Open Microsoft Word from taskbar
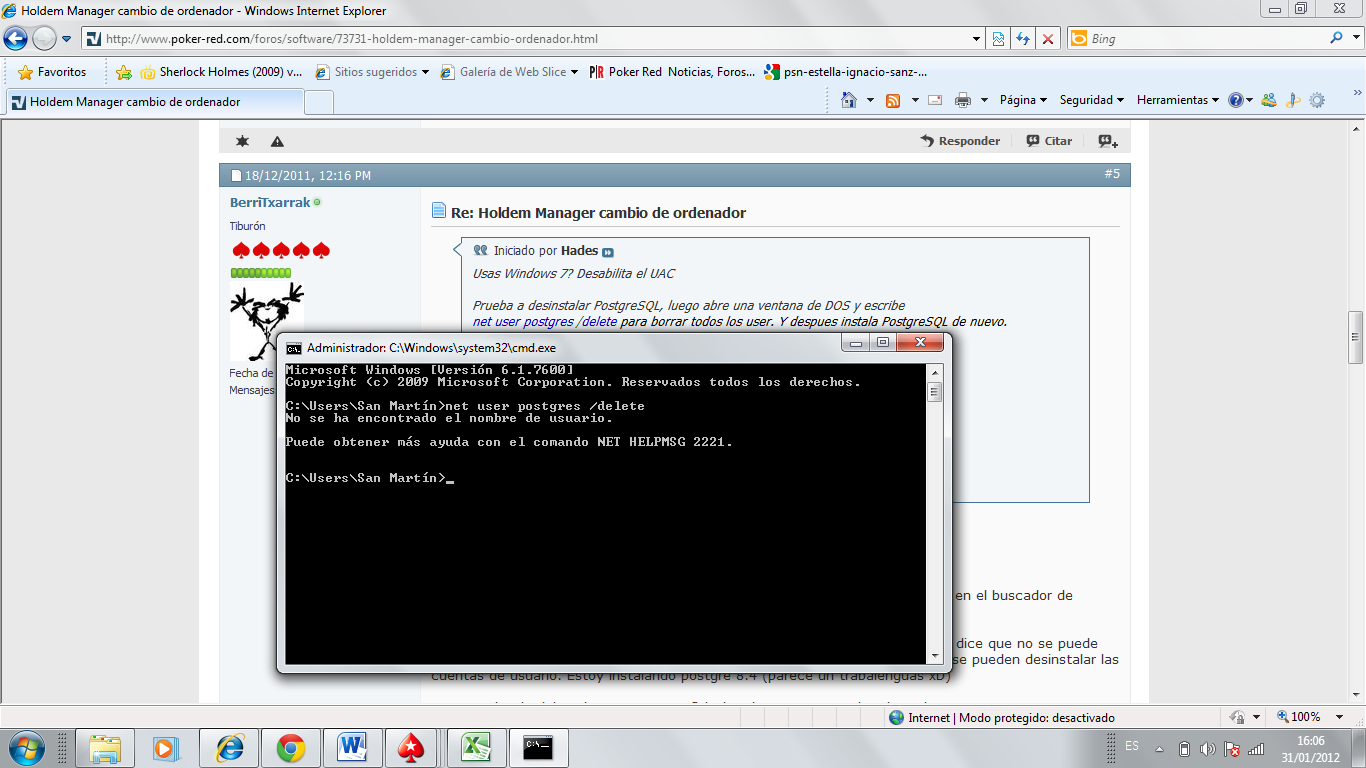1366x768 pixels. tap(353, 748)
